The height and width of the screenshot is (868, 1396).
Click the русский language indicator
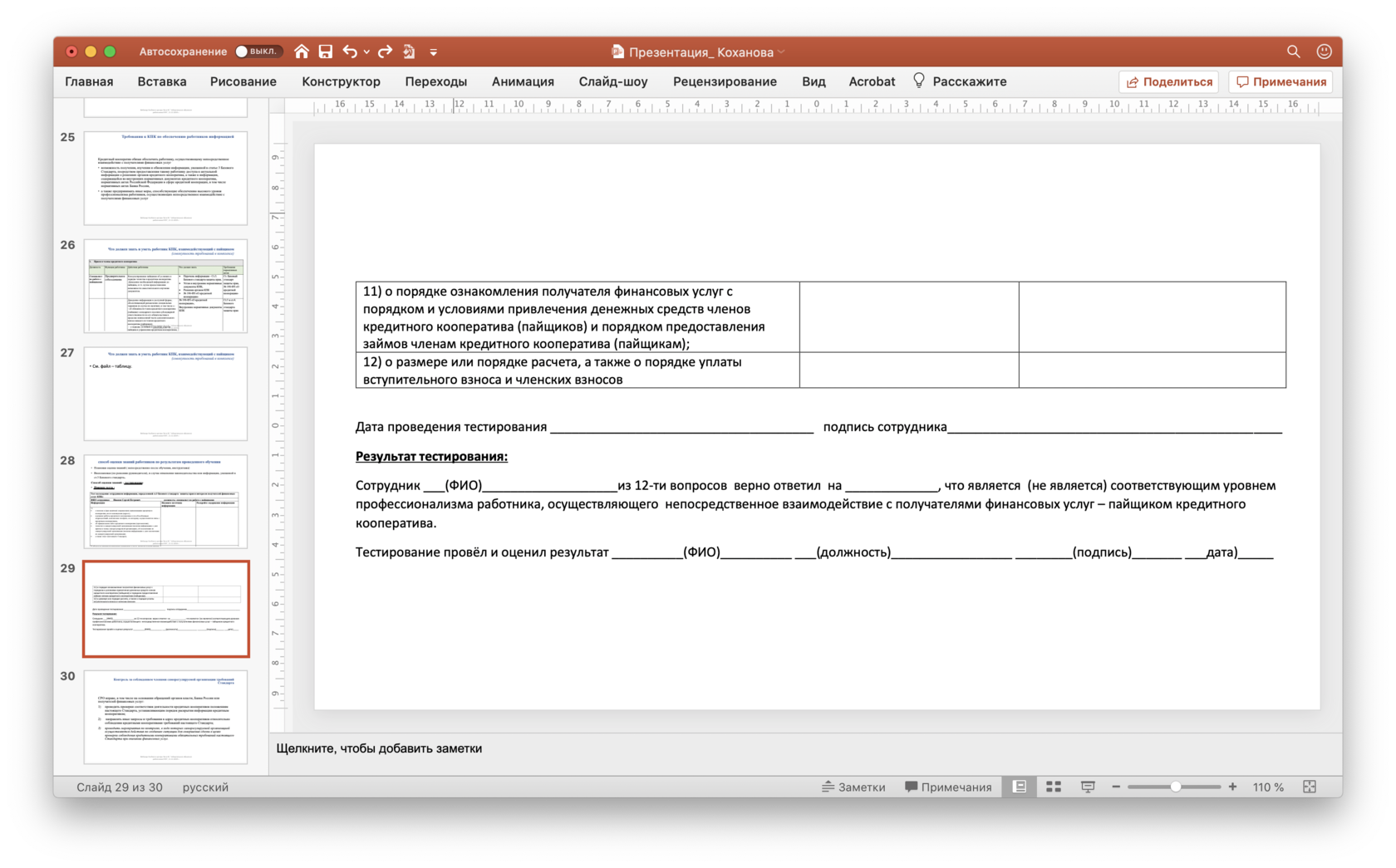point(205,787)
